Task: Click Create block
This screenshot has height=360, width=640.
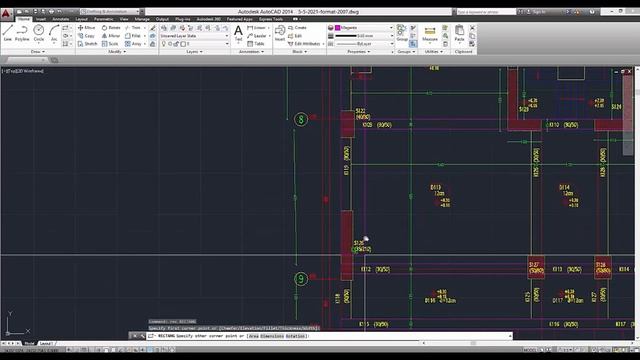Action: [297, 28]
